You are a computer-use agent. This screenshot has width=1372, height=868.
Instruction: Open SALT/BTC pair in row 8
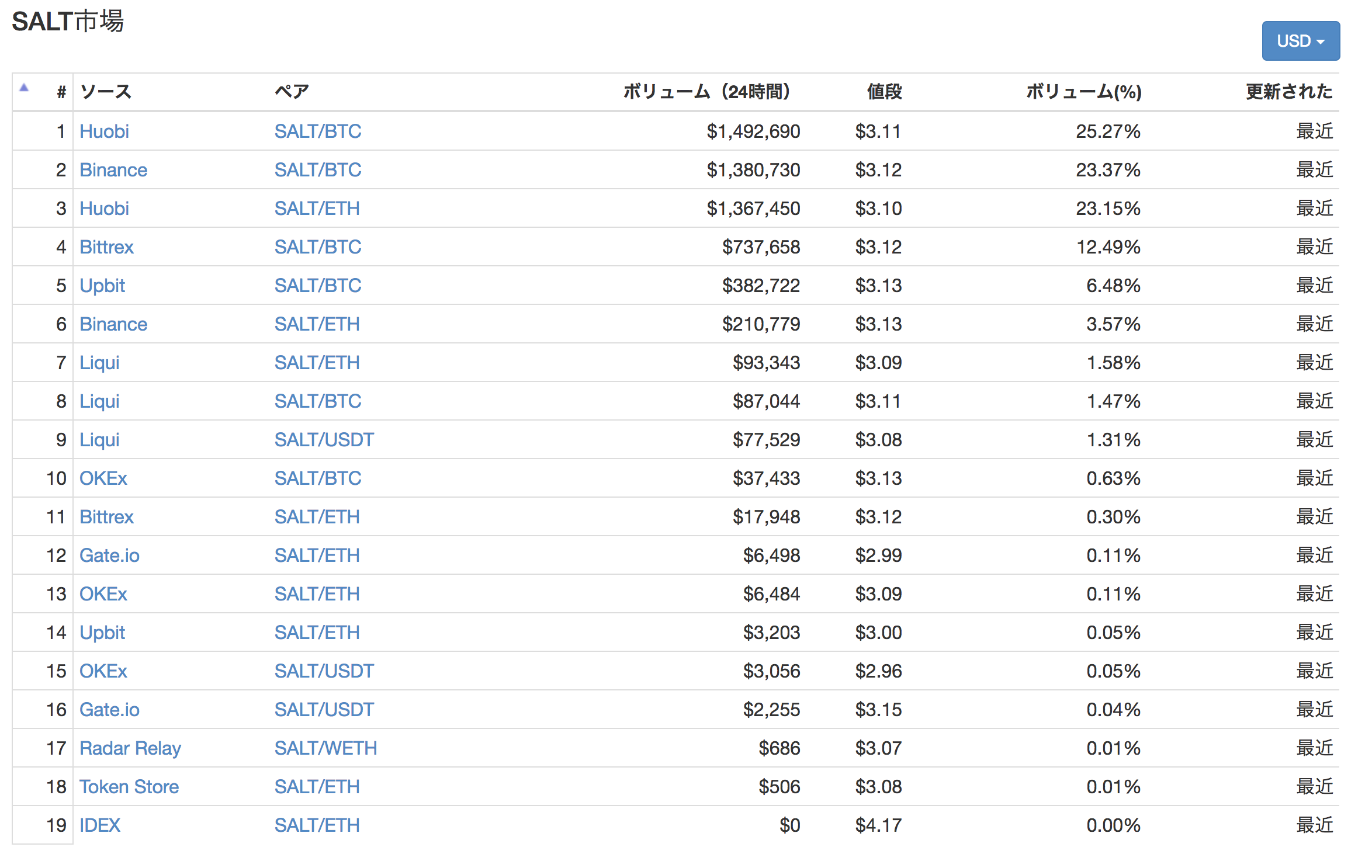[318, 401]
